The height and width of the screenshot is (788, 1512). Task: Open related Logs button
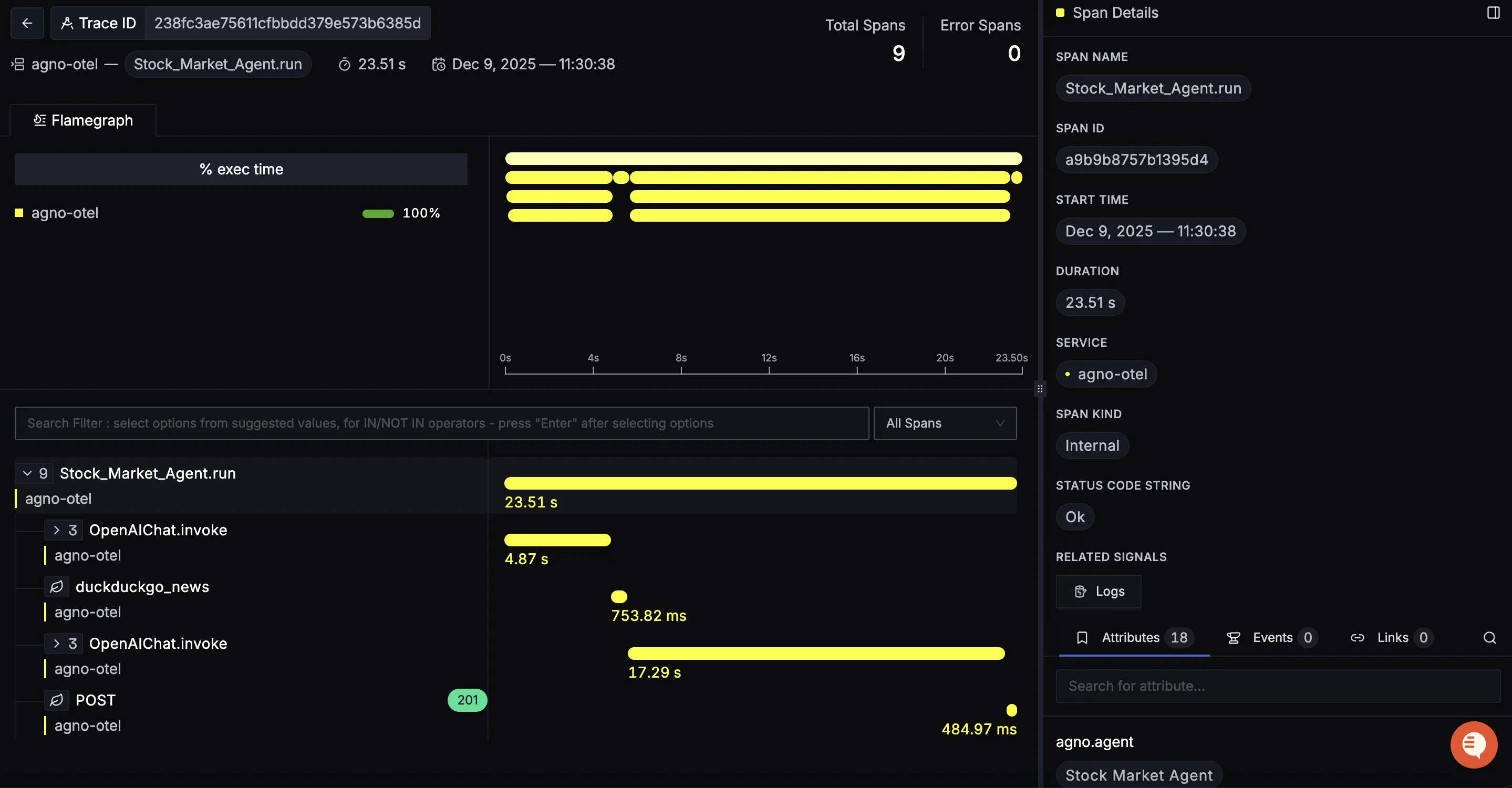pyautogui.click(x=1098, y=592)
